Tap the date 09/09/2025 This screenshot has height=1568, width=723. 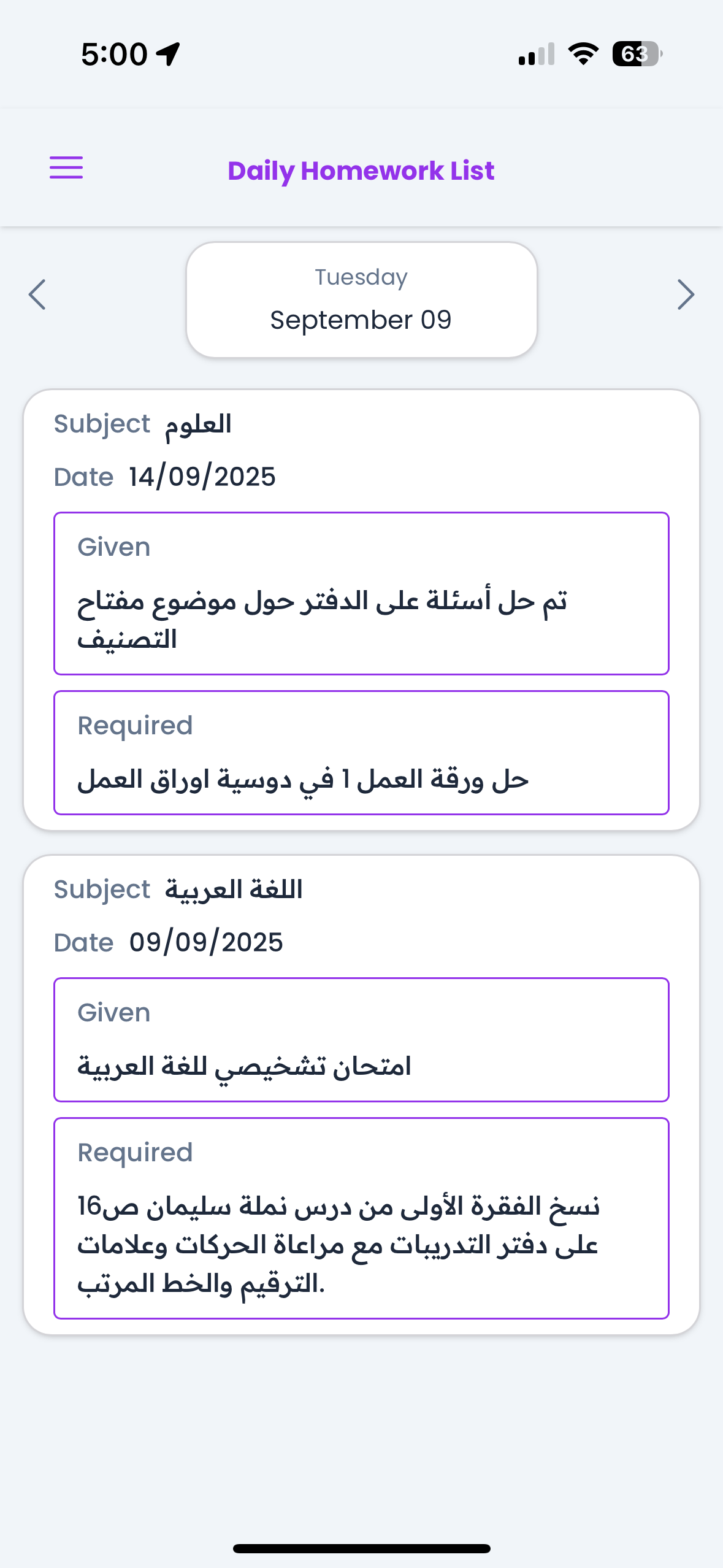[206, 942]
